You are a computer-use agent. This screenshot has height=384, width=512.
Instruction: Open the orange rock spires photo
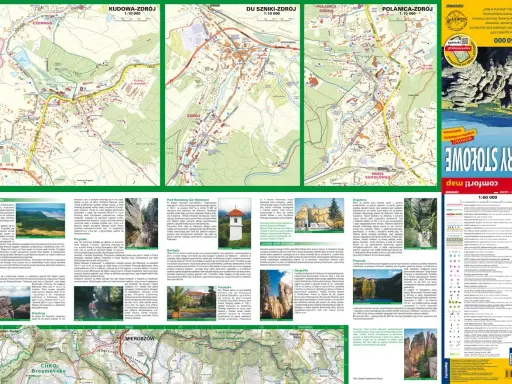(420, 354)
